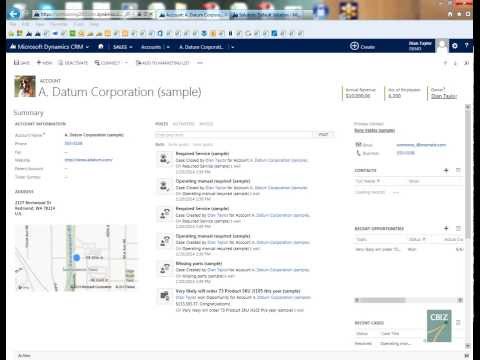
Task: Click NEW in the command bar
Action: (x=44, y=63)
